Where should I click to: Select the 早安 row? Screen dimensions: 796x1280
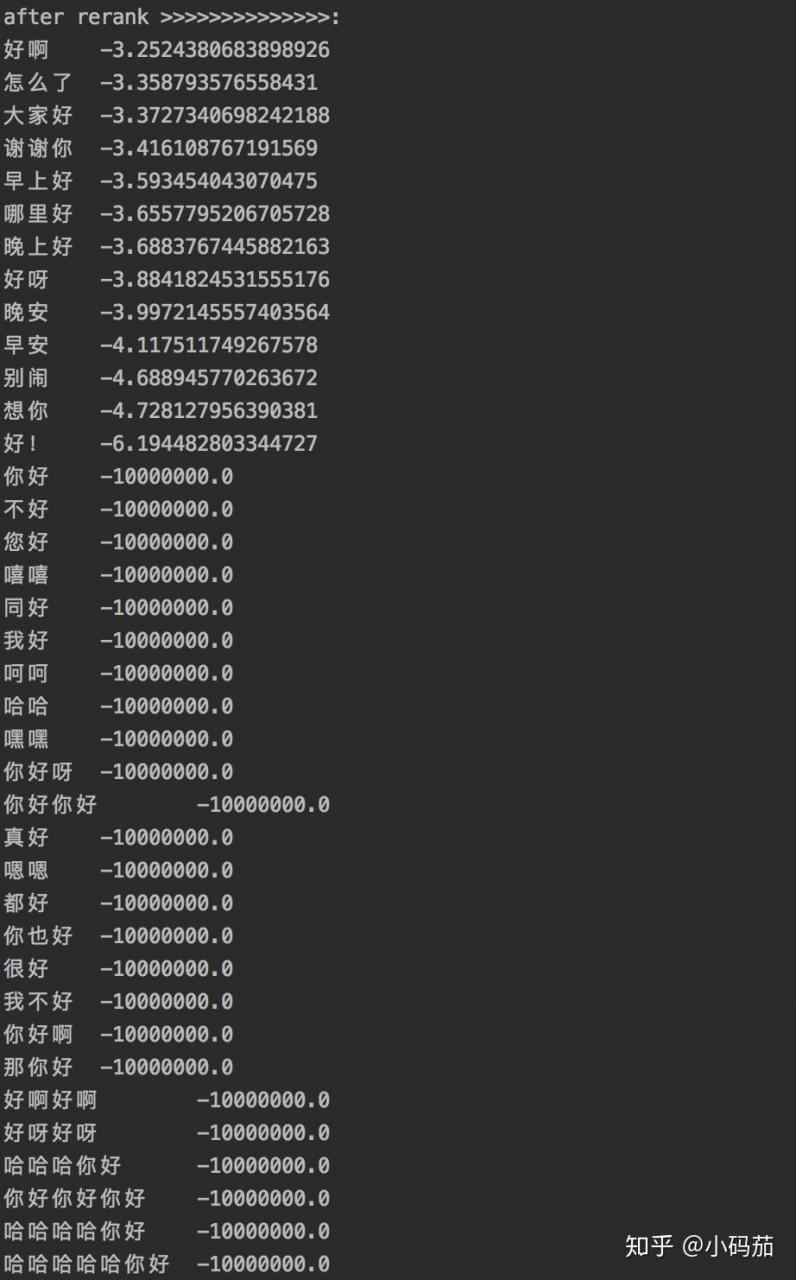[160, 345]
